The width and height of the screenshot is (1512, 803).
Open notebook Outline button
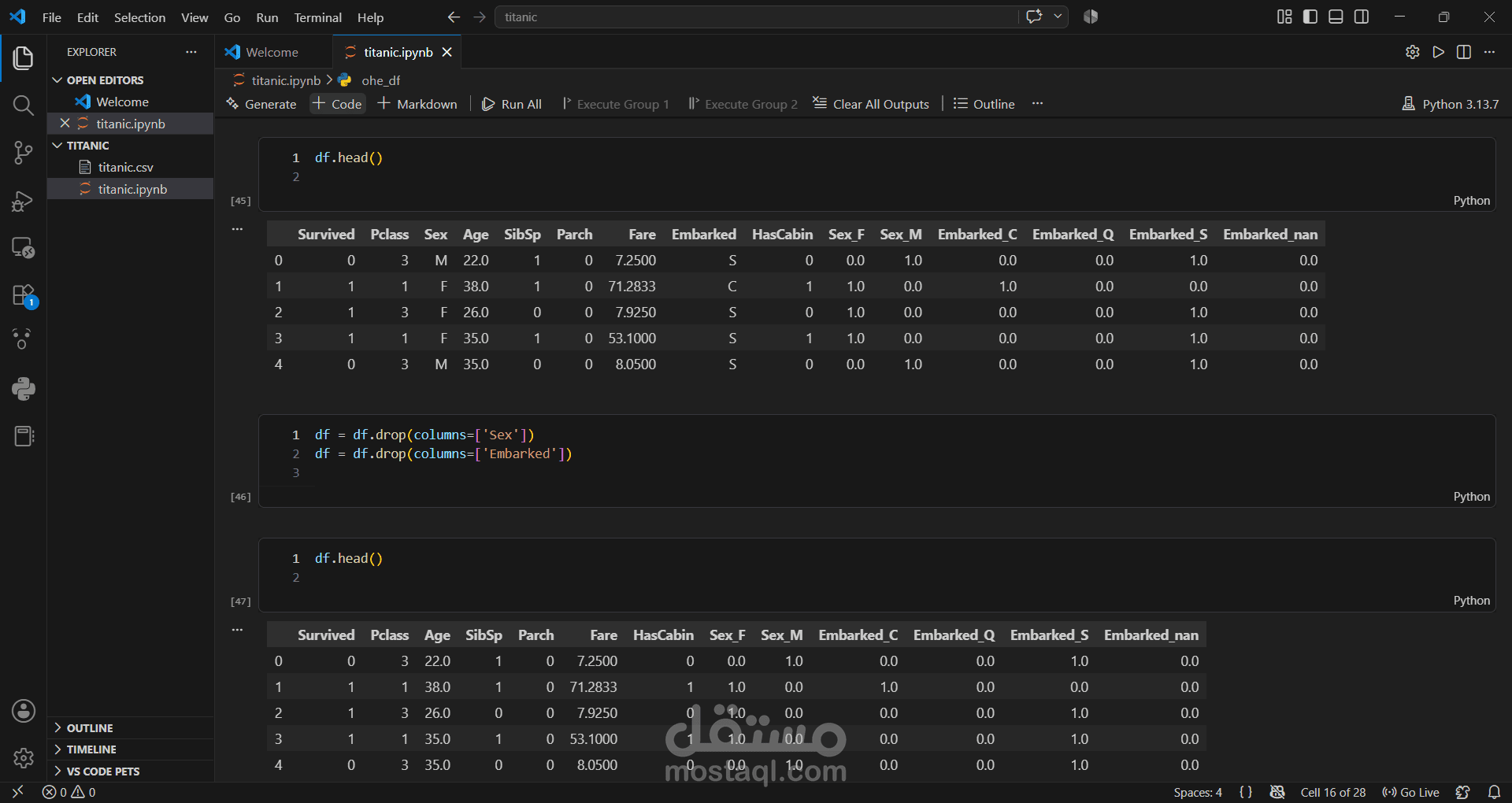tap(984, 104)
